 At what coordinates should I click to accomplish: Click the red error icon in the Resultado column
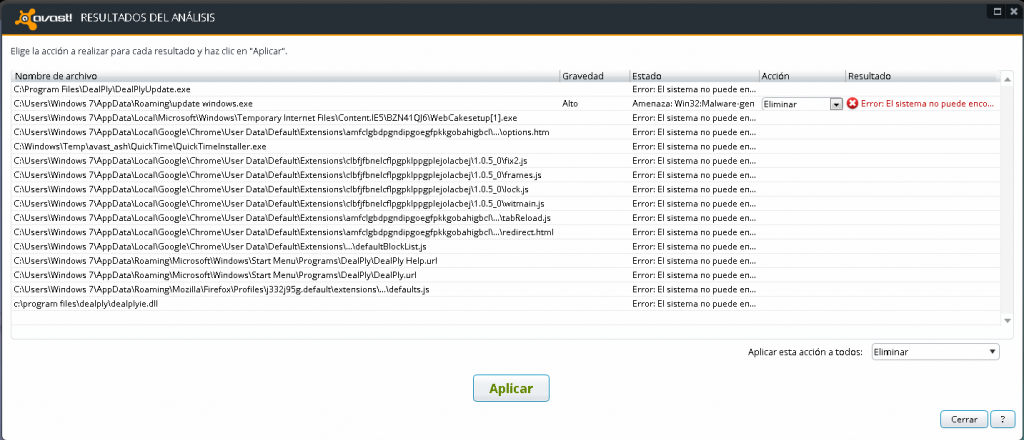[x=852, y=104]
